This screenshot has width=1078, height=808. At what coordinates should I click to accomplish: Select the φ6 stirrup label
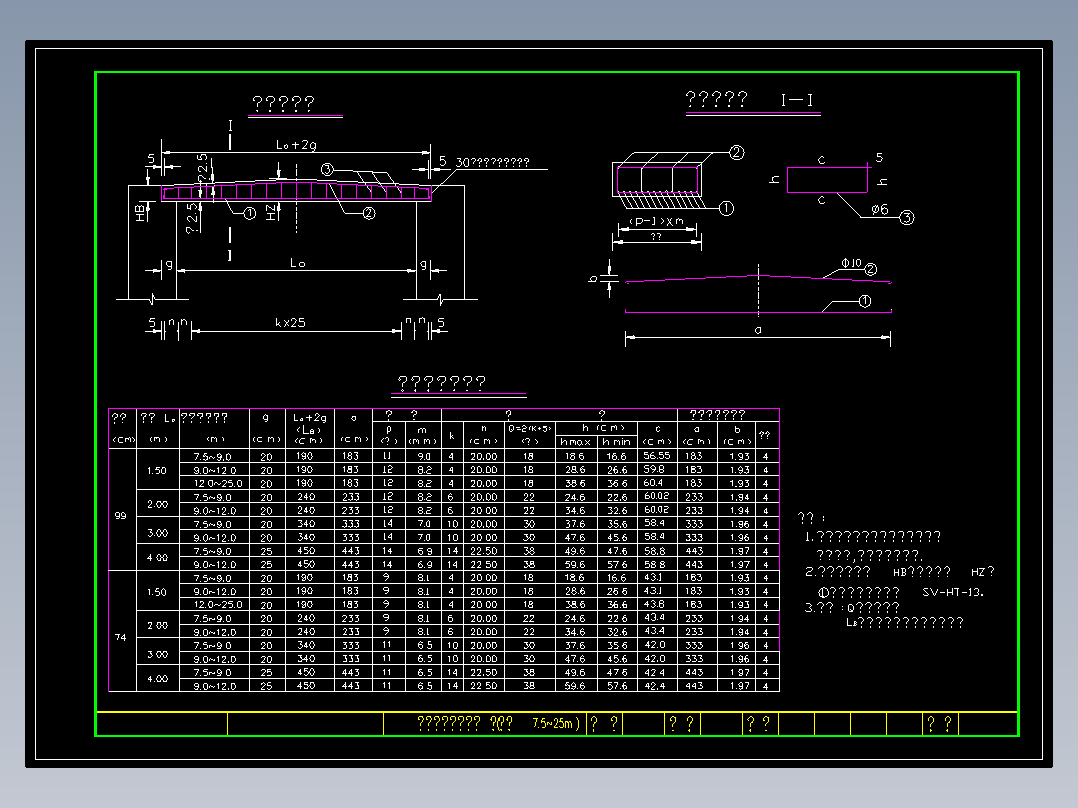[x=879, y=209]
